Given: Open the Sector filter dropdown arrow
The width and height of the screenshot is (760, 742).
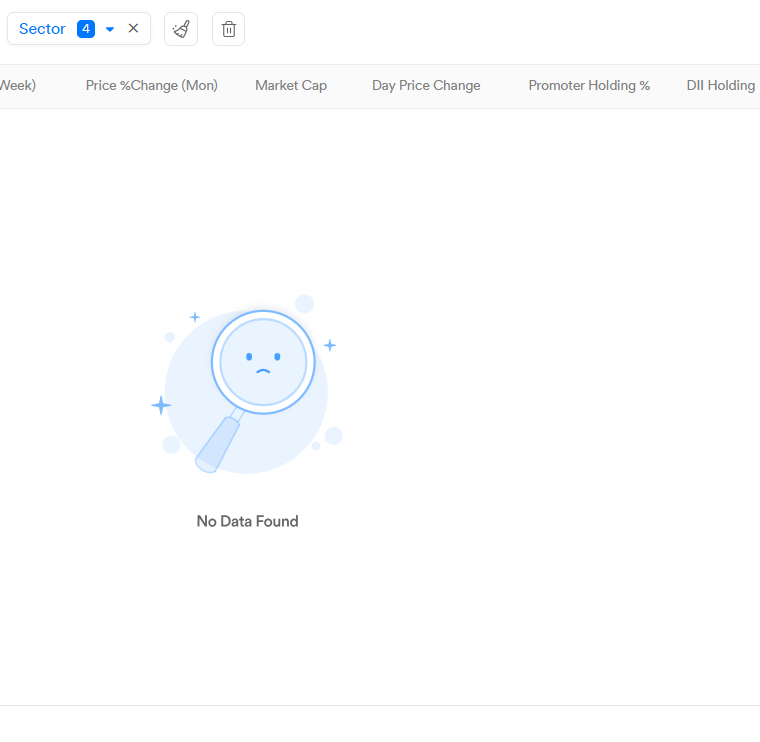Looking at the screenshot, I should pos(110,29).
